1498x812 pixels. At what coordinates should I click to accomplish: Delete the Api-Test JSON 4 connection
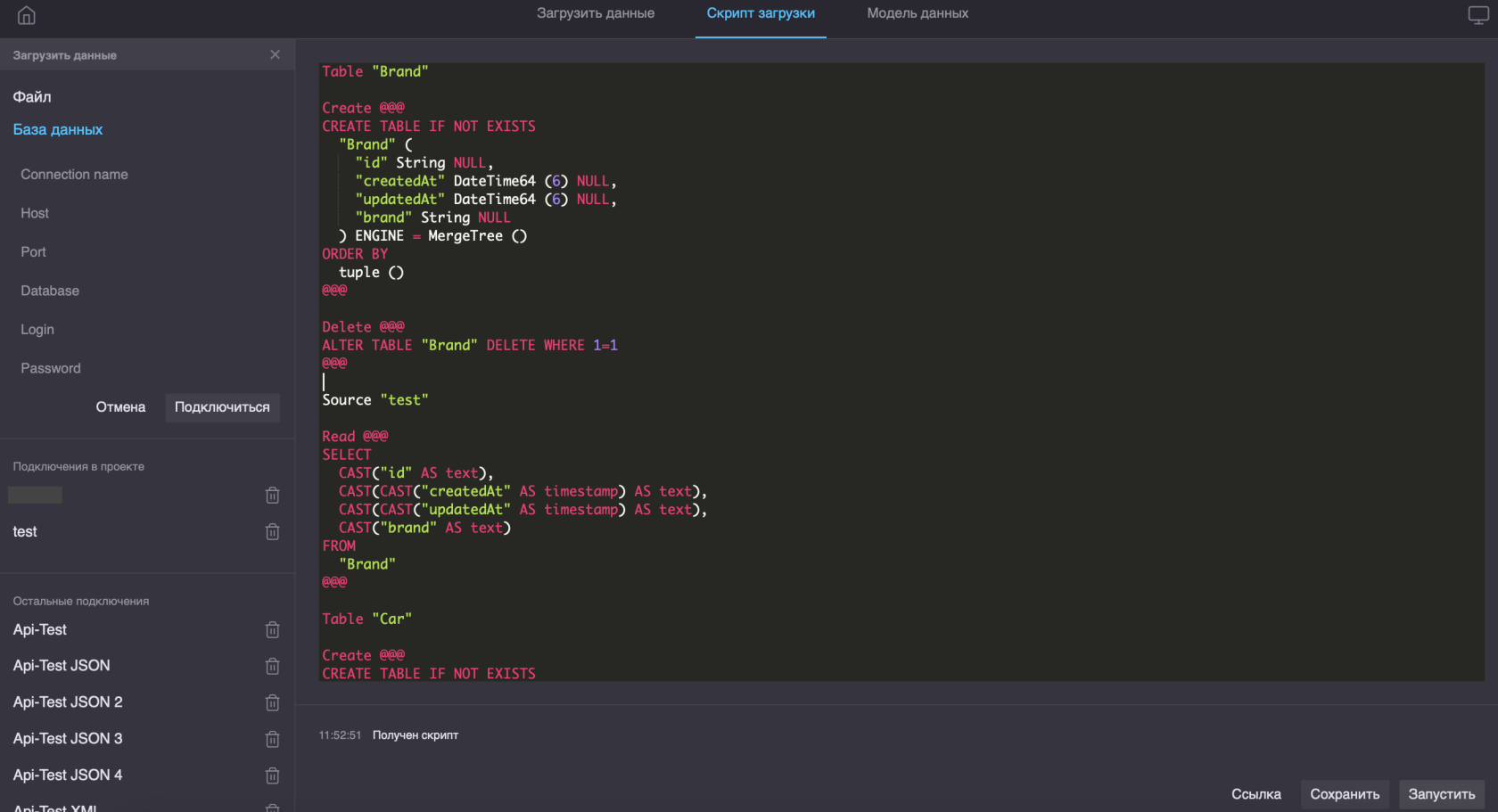tap(273, 775)
